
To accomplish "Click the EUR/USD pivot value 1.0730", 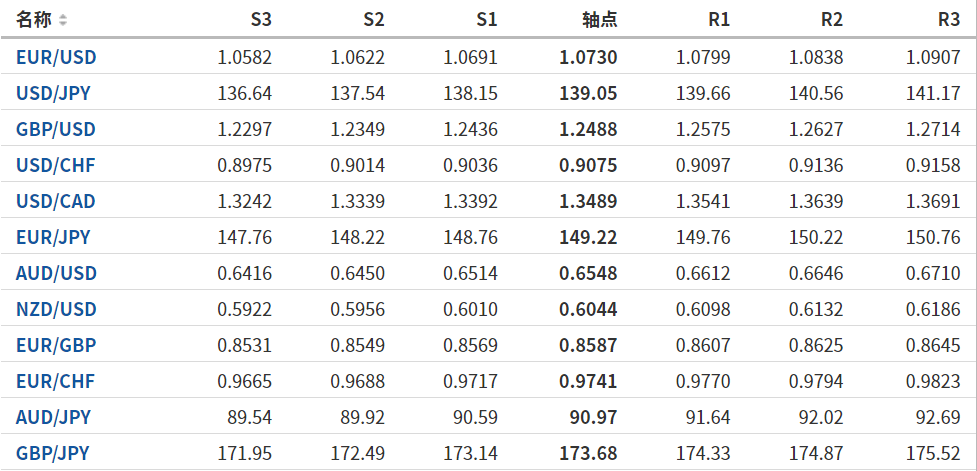I will [x=588, y=58].
